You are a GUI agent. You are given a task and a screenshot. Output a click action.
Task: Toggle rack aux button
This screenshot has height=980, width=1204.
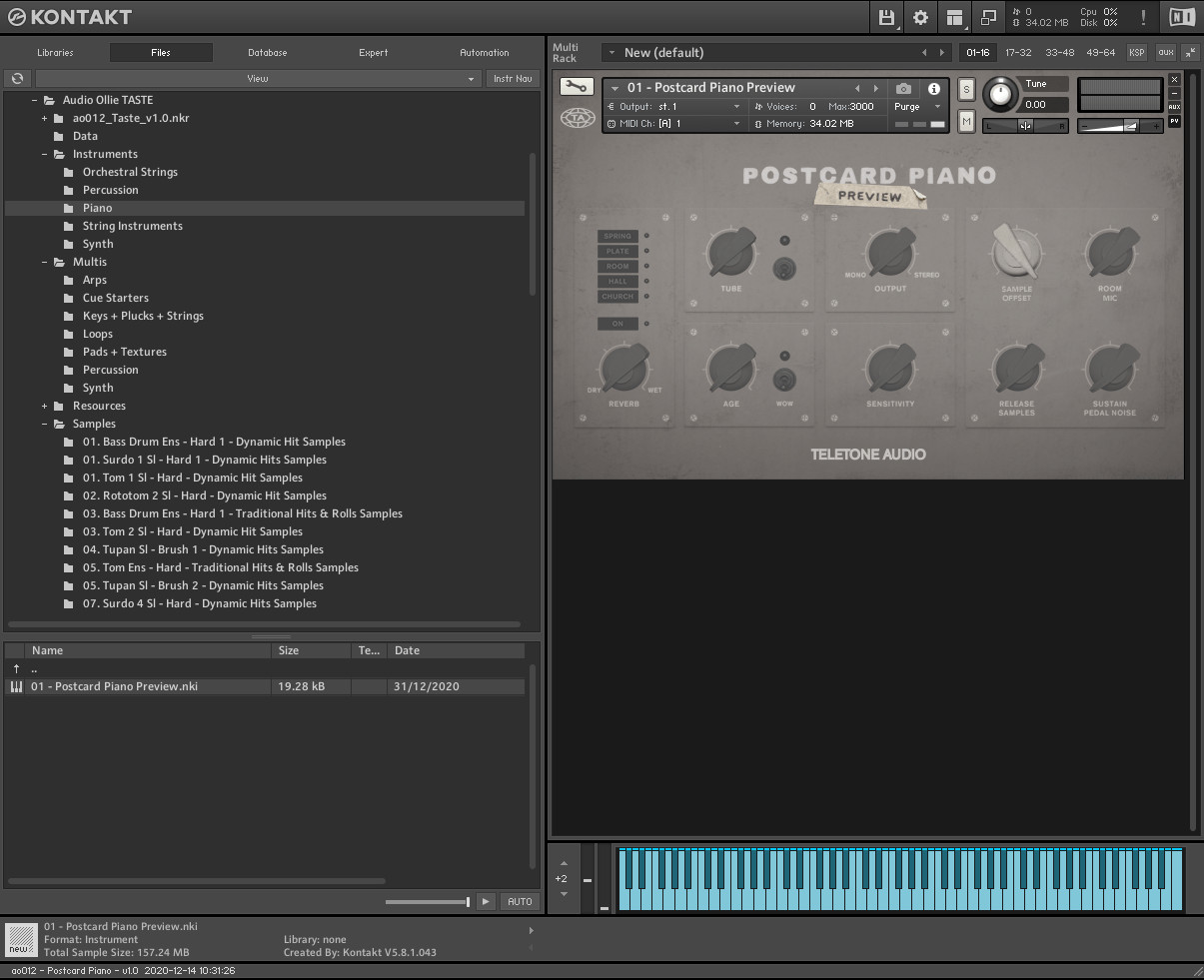[1165, 52]
